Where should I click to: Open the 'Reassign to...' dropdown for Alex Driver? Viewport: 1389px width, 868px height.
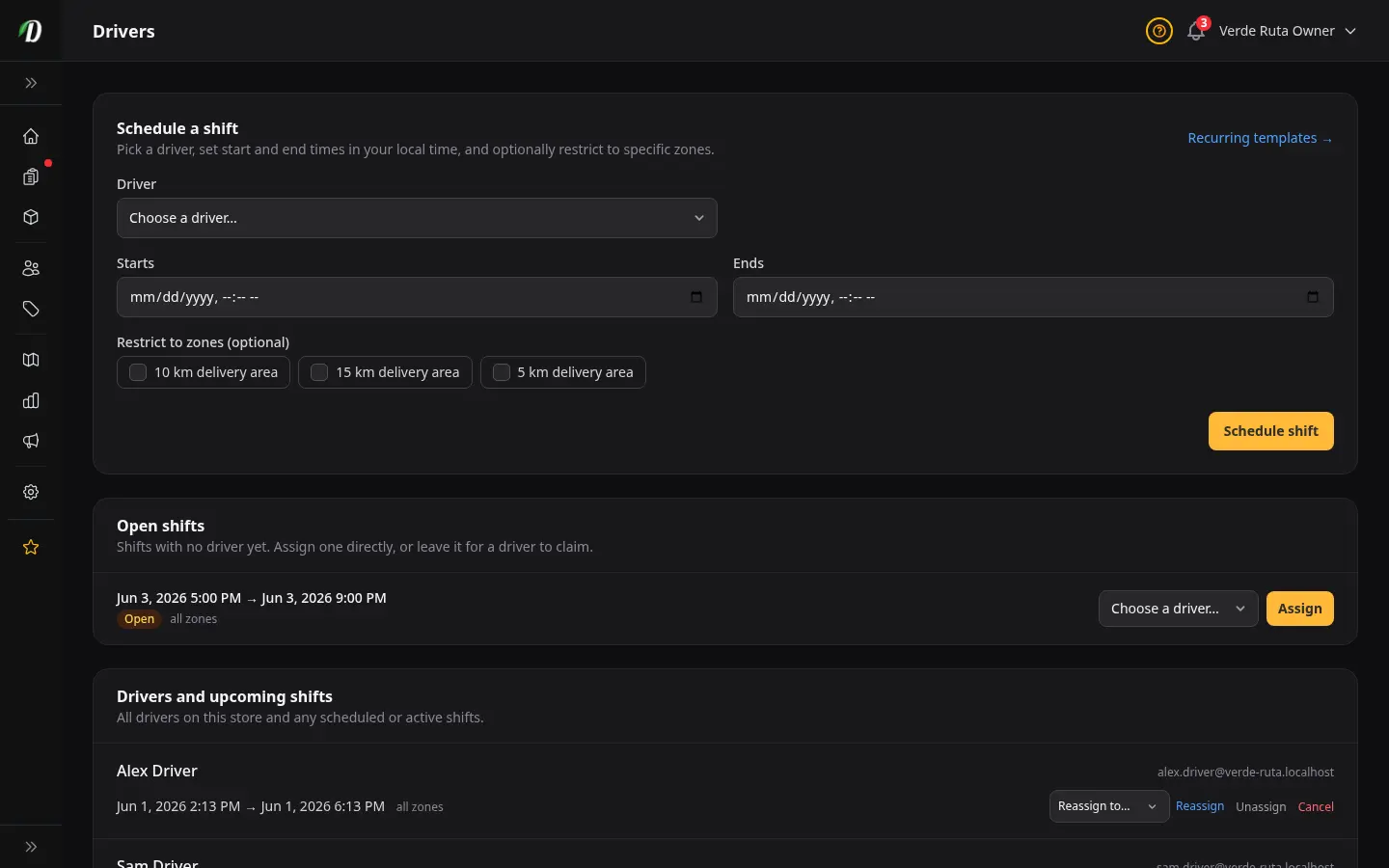click(1108, 806)
